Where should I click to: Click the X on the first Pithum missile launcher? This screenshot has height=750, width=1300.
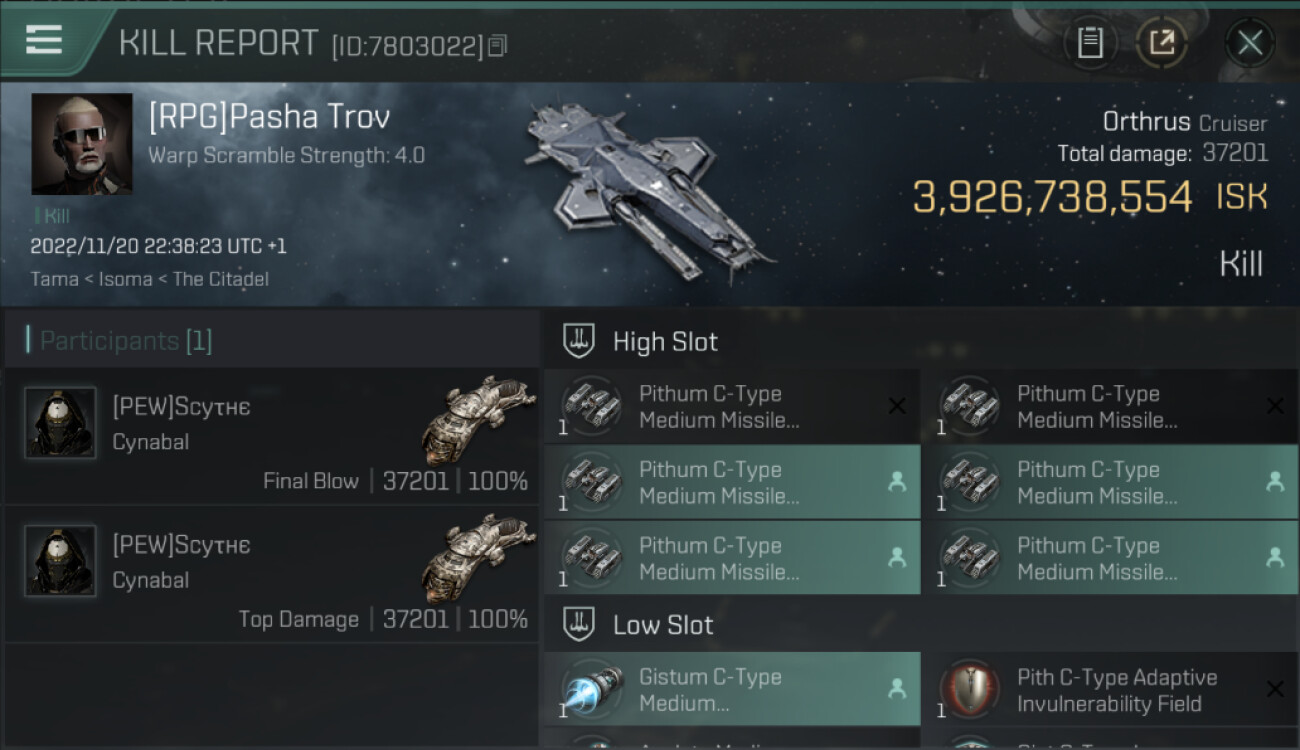pos(897,406)
